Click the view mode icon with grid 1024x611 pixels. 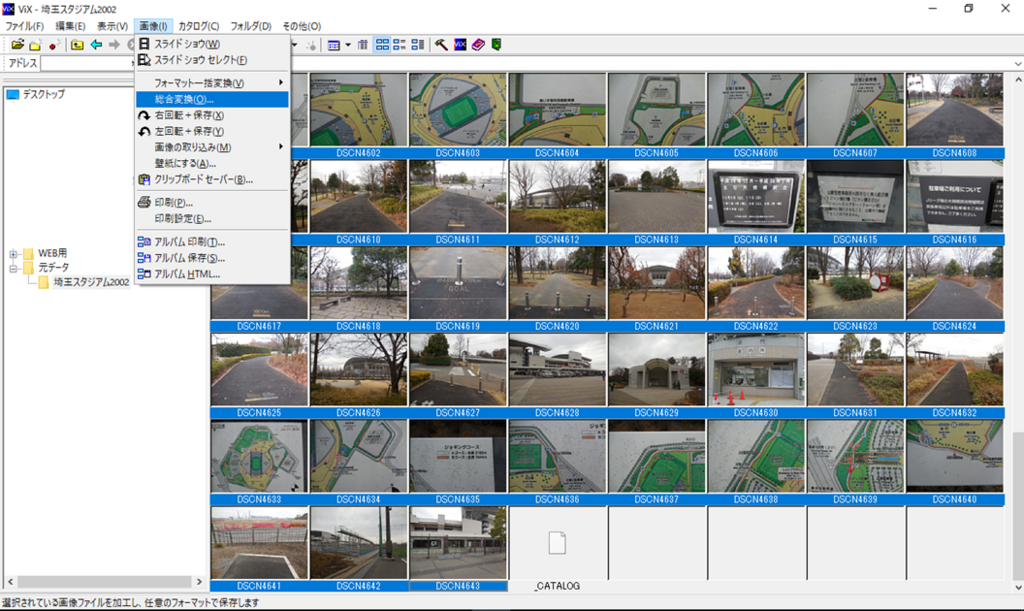coord(334,45)
